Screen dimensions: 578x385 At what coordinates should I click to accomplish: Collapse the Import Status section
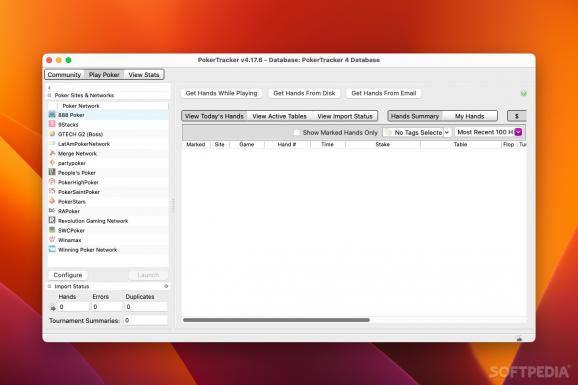[x=50, y=286]
